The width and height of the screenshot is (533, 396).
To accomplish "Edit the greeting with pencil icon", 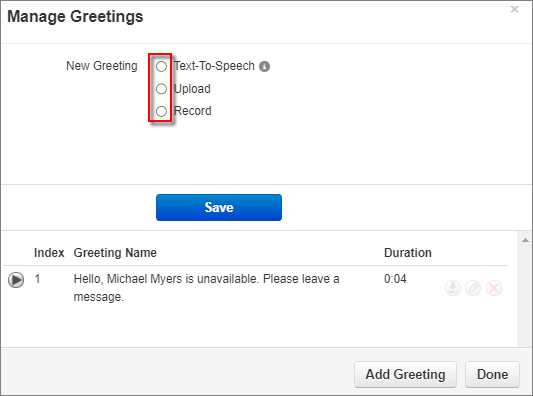I will click(473, 288).
